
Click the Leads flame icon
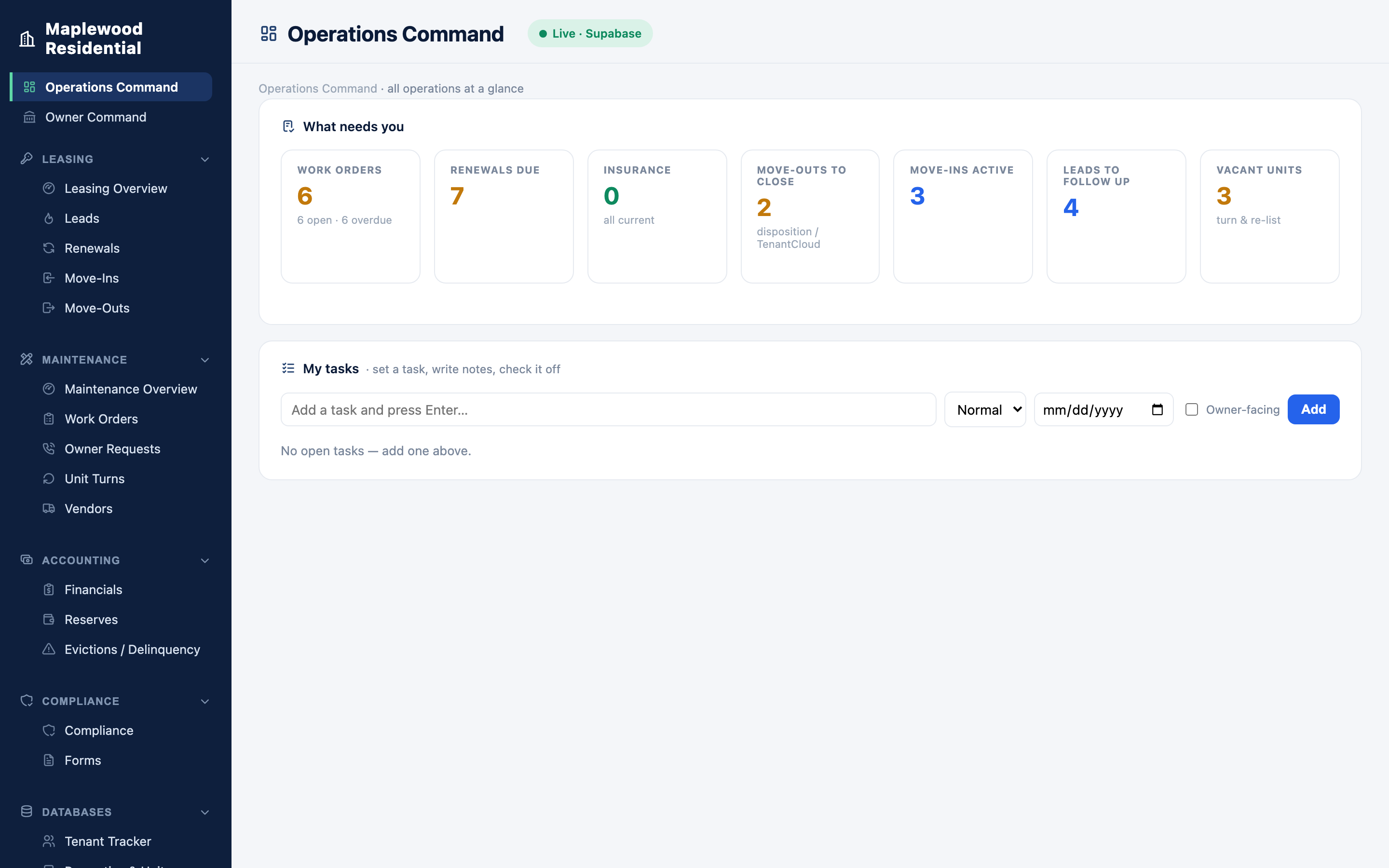(x=49, y=218)
